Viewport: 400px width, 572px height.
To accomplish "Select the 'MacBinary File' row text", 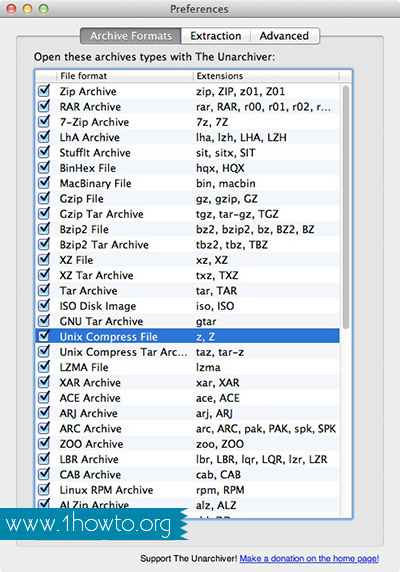I will pos(95,183).
